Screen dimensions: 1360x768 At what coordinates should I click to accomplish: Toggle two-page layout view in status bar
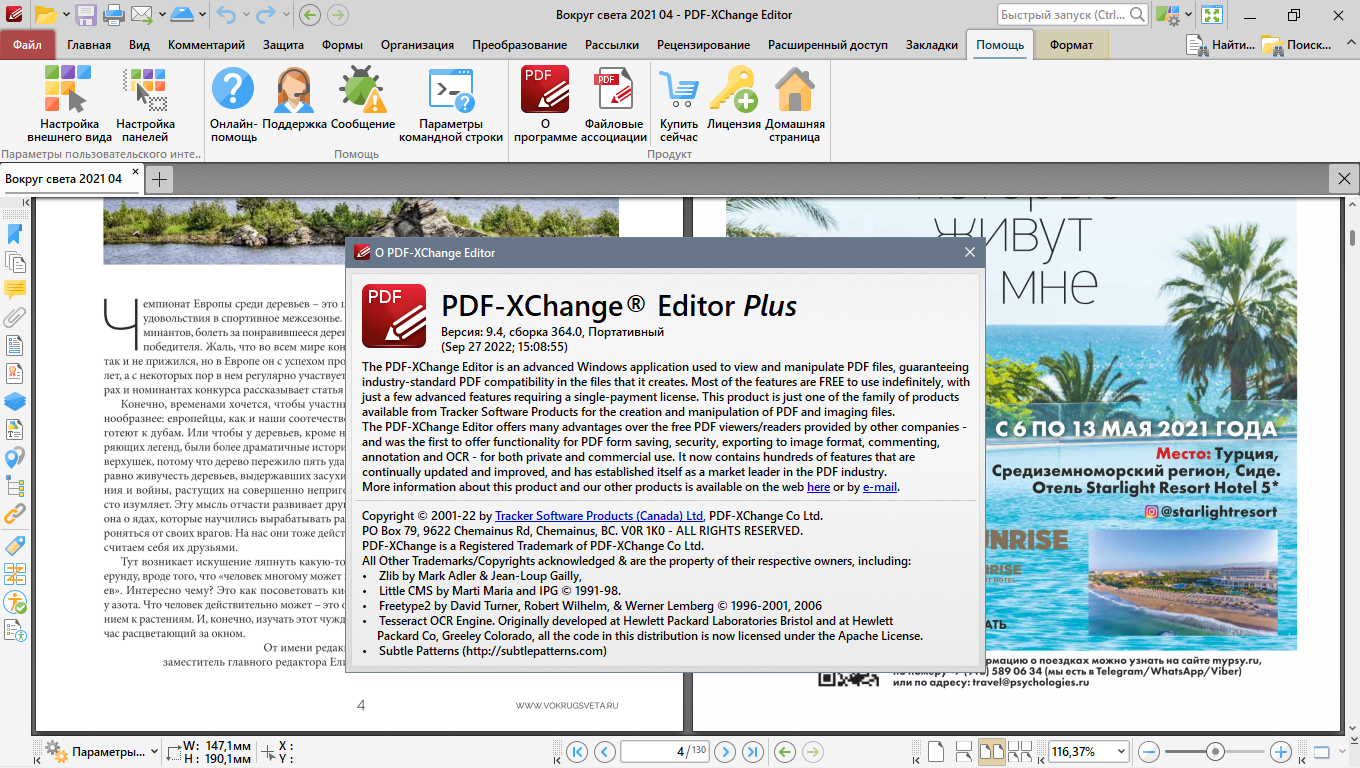pyautogui.click(x=991, y=751)
